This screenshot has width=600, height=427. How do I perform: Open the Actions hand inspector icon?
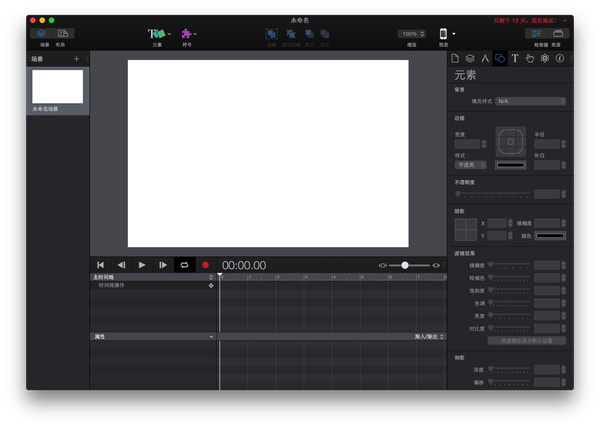[x=530, y=59]
